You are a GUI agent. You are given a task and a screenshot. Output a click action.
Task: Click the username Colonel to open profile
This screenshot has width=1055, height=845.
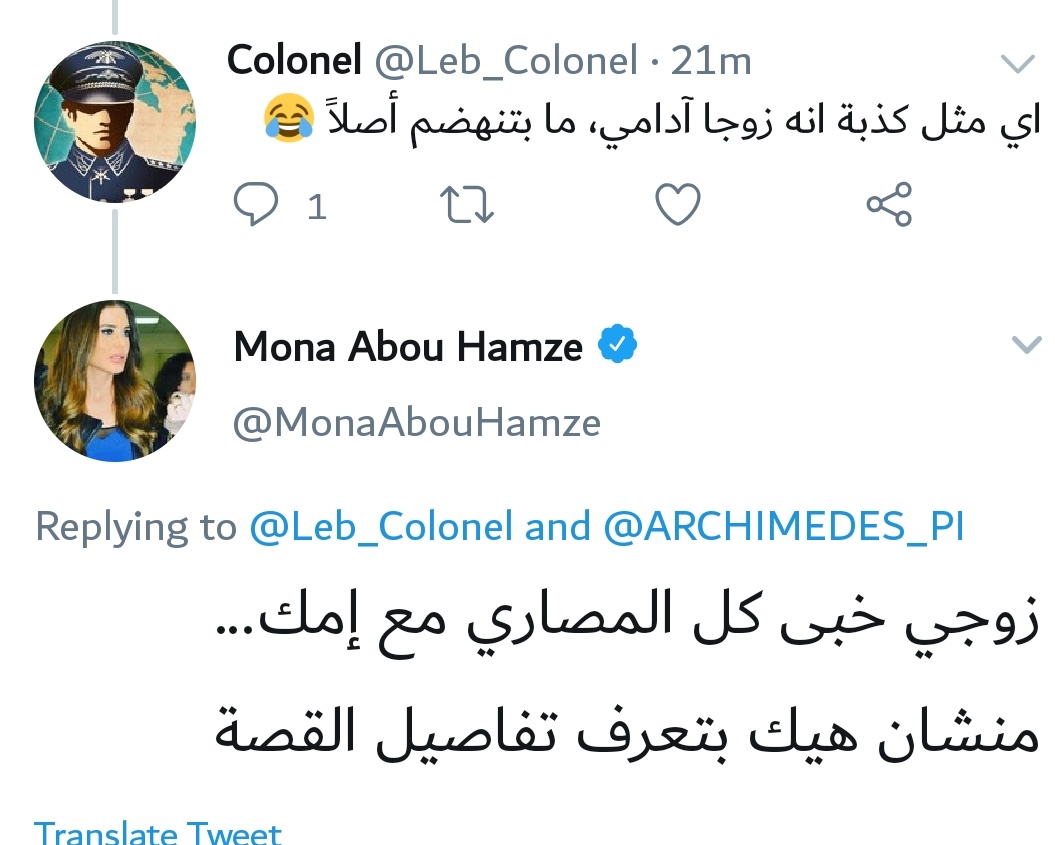293,58
